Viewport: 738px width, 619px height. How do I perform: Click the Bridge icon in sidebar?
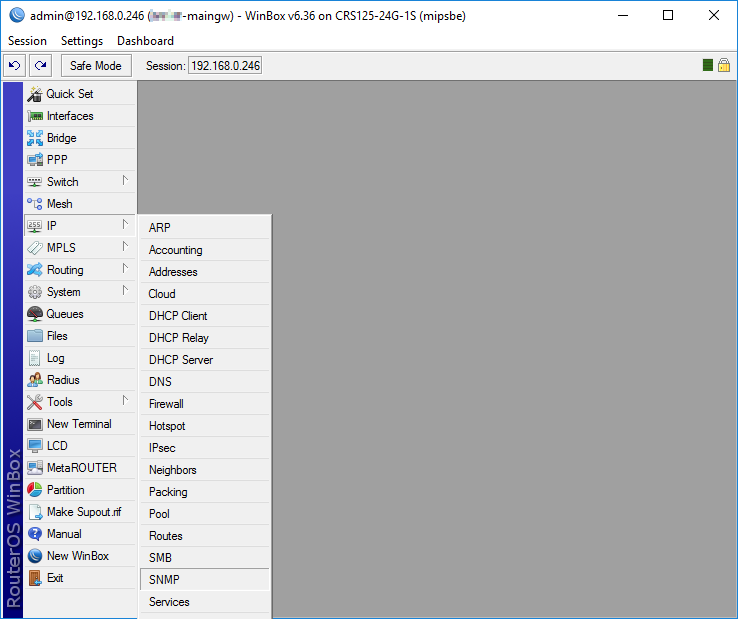[x=35, y=138]
